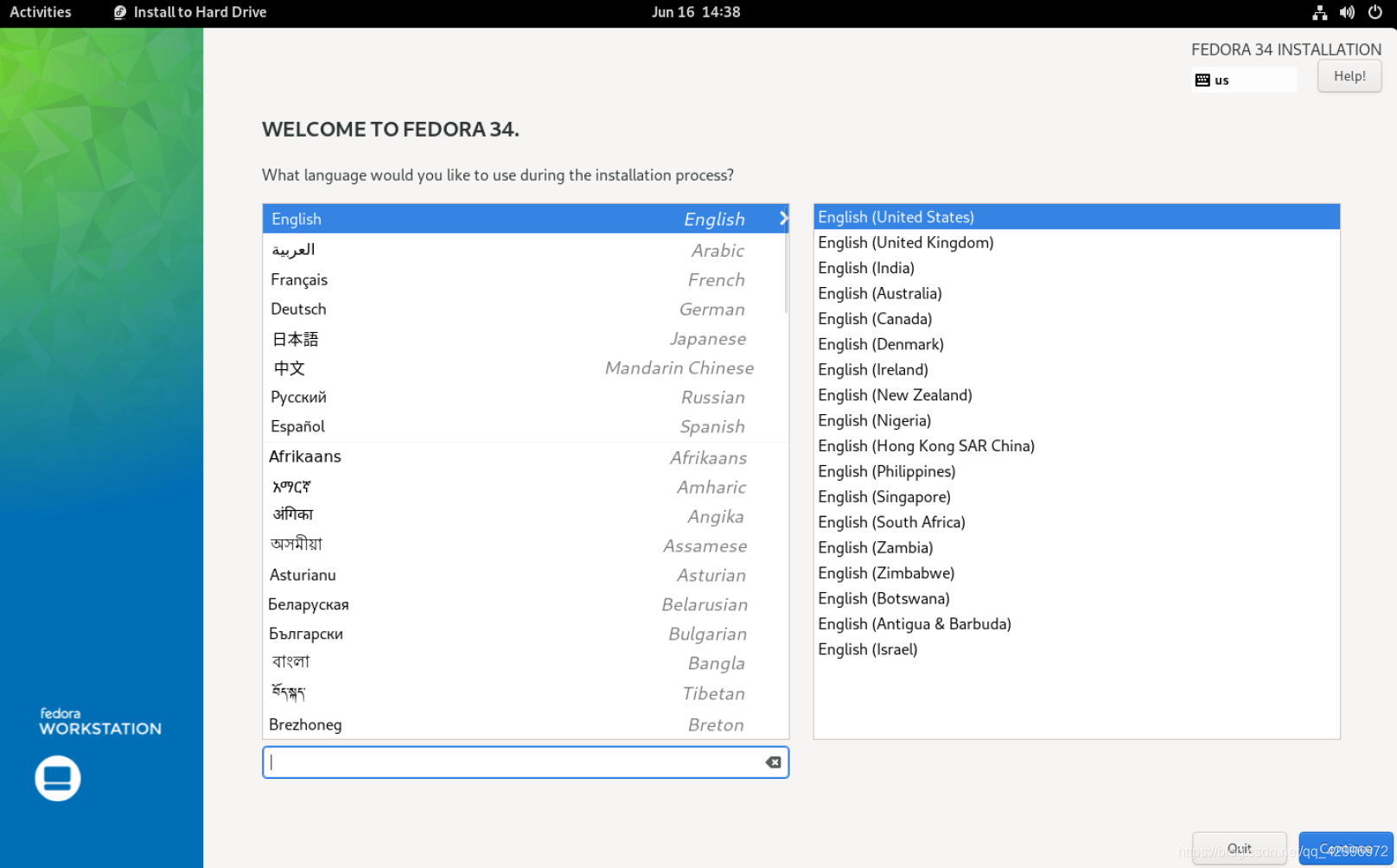Image resolution: width=1397 pixels, height=868 pixels.
Task: Click the Install to Hard Drive app icon
Action: click(120, 12)
